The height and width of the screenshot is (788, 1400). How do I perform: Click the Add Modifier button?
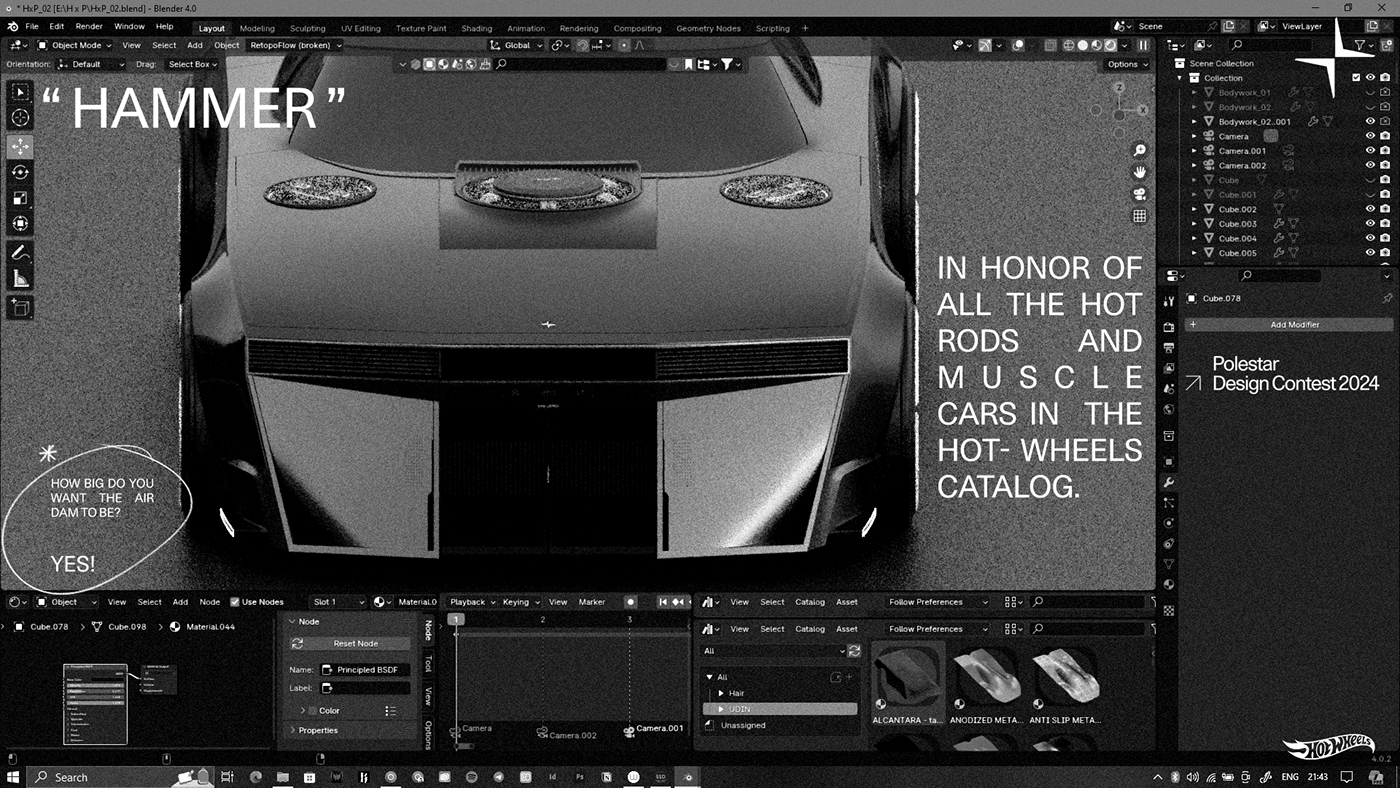[1289, 325]
